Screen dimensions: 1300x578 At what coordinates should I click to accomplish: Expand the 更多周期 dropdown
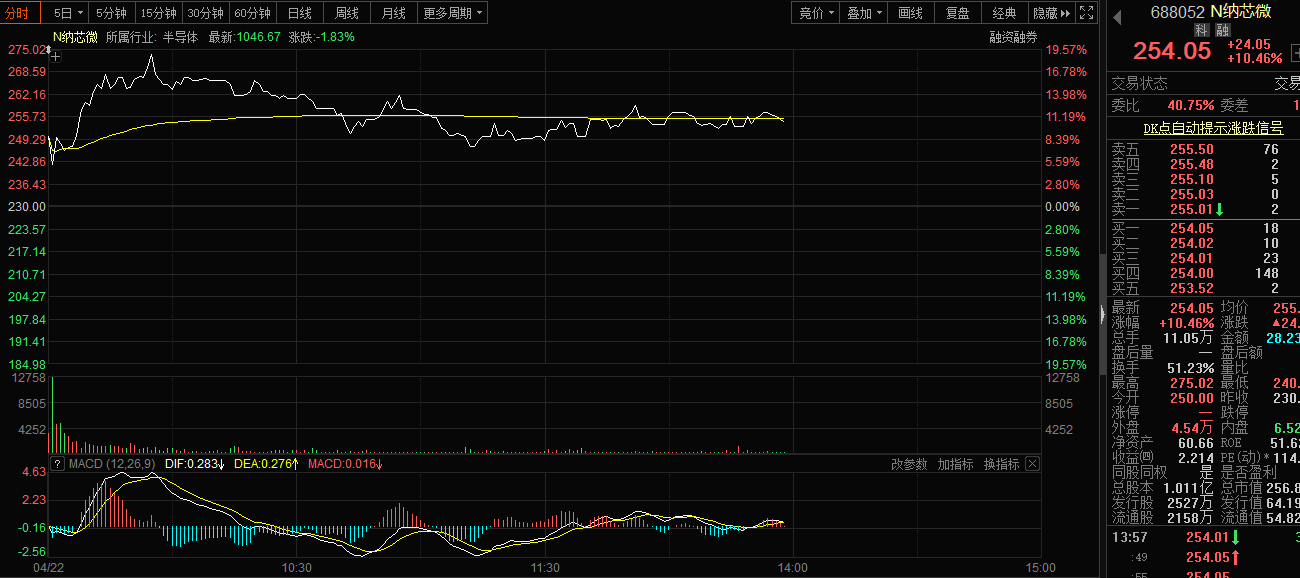[x=452, y=13]
